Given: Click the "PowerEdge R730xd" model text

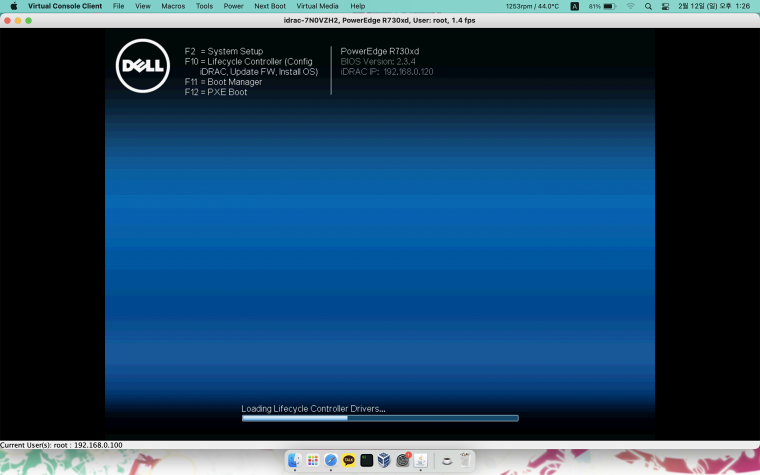Looking at the screenshot, I should [x=380, y=51].
